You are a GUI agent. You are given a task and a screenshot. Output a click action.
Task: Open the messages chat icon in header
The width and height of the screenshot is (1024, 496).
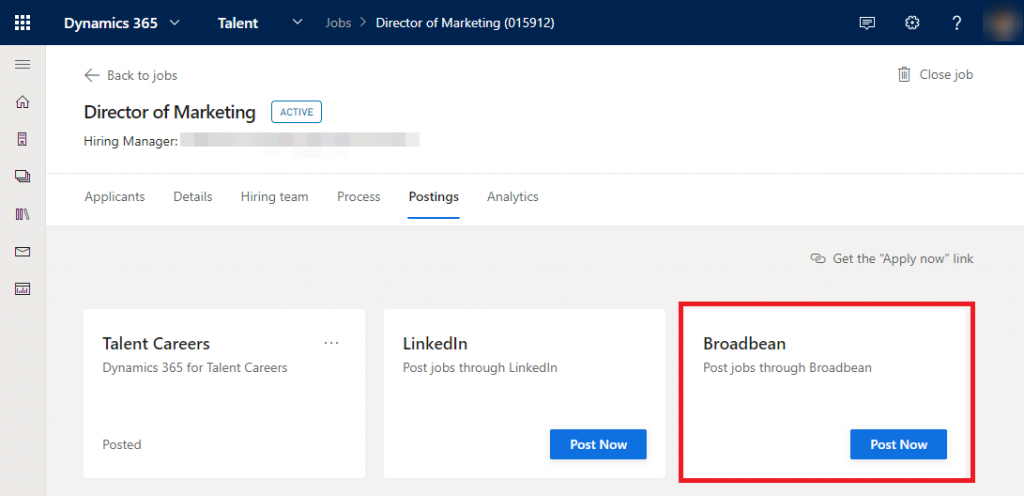(867, 23)
